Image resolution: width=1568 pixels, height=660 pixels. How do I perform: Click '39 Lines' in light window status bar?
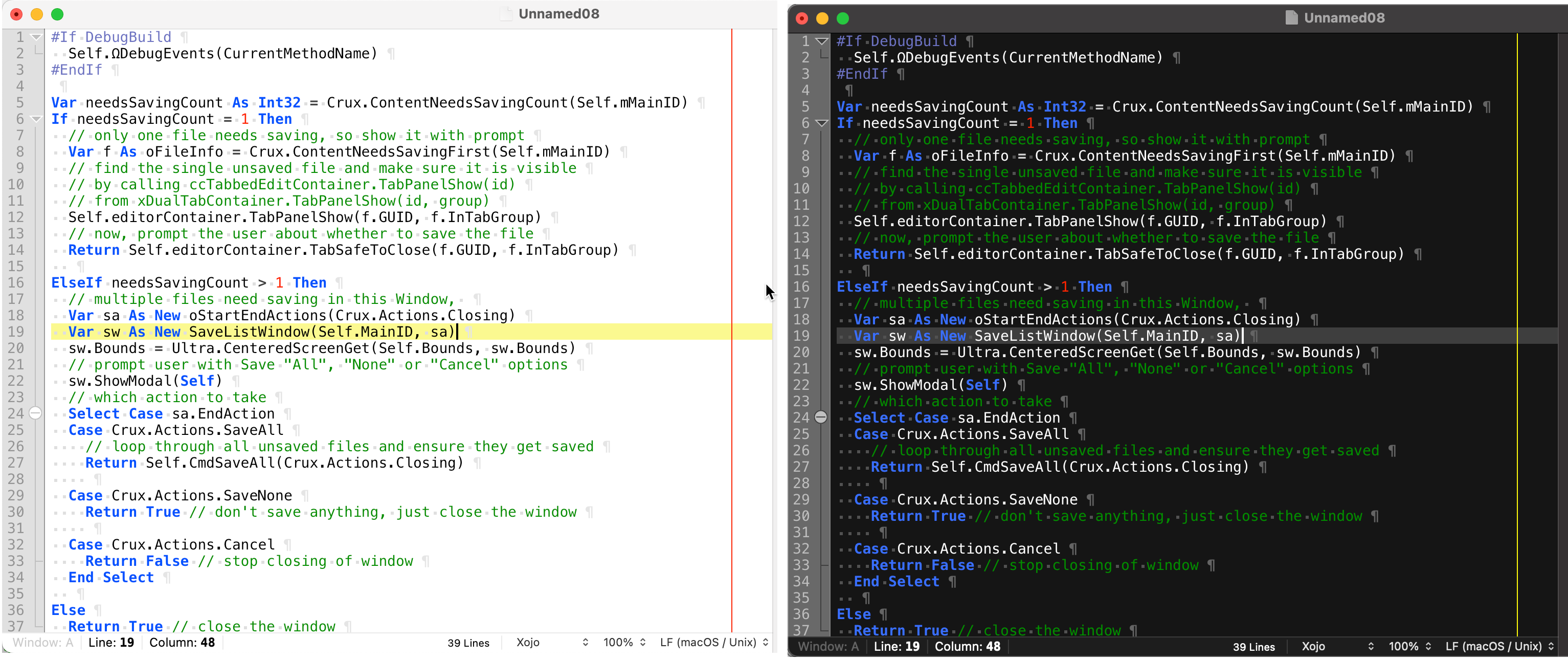[x=468, y=643]
